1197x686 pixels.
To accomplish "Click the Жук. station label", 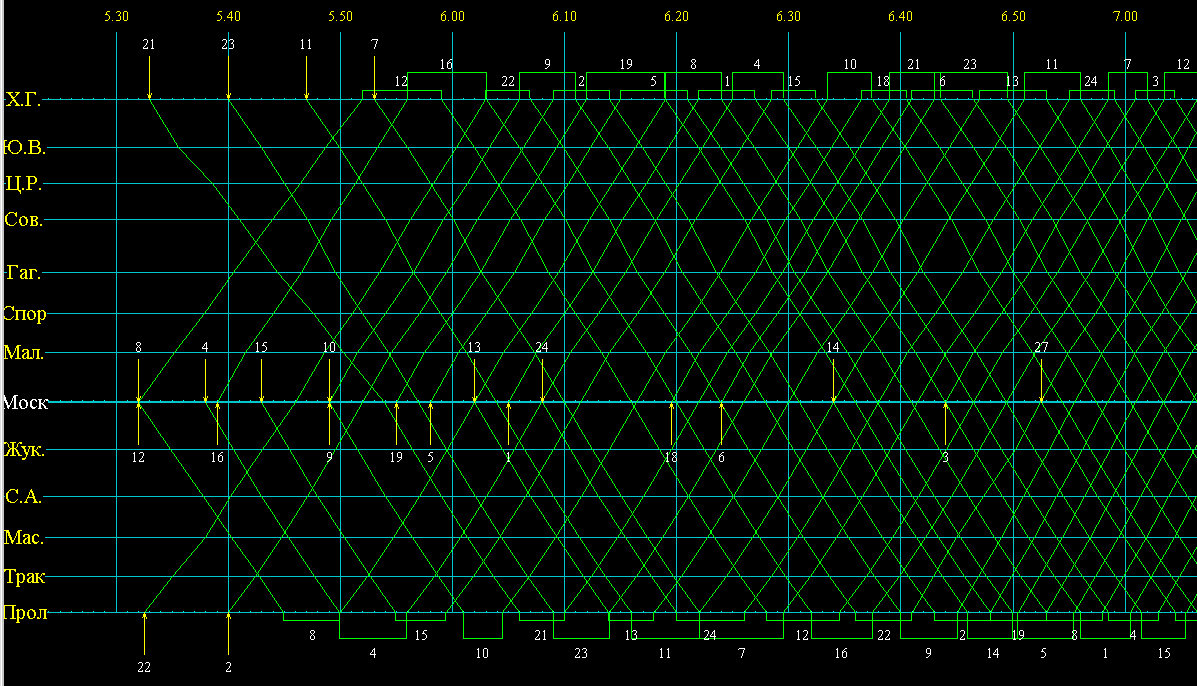I will click(x=24, y=450).
